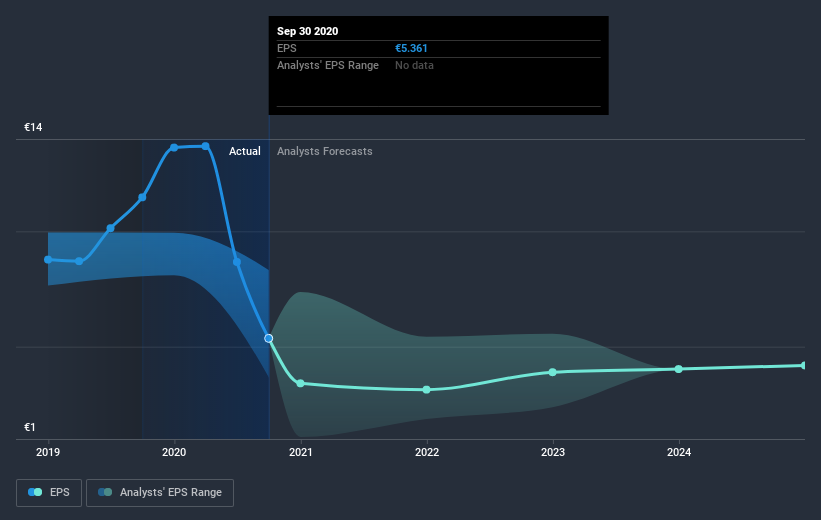
Task: Click the 'No data' tooltip entry
Action: click(x=414, y=65)
